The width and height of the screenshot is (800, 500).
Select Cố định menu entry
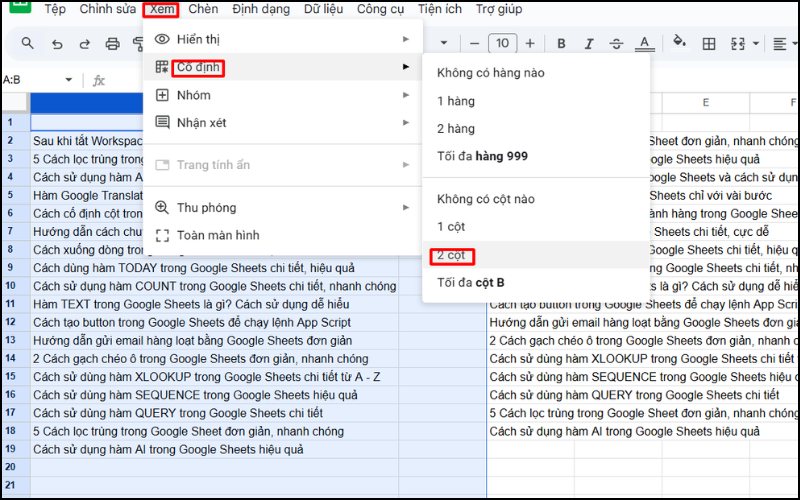point(283,67)
